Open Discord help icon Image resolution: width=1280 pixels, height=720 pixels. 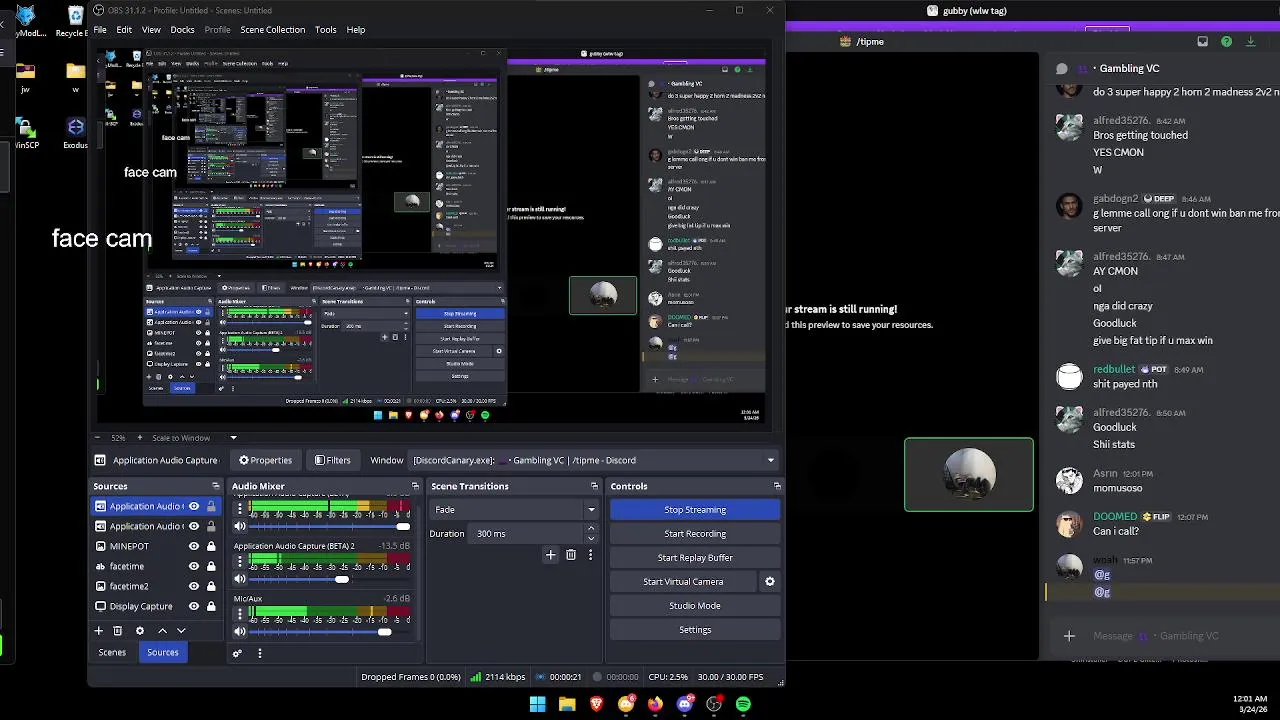tap(1227, 42)
